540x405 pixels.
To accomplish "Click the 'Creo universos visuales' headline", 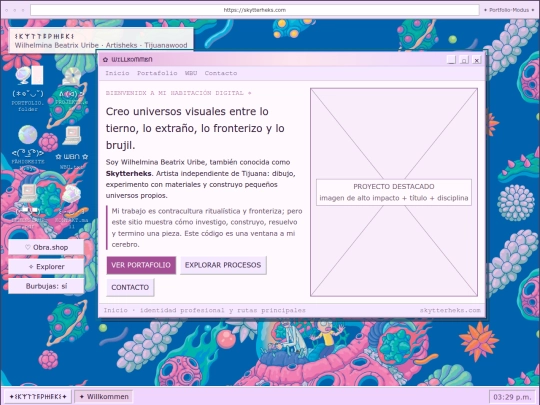I will pyautogui.click(x=195, y=128).
